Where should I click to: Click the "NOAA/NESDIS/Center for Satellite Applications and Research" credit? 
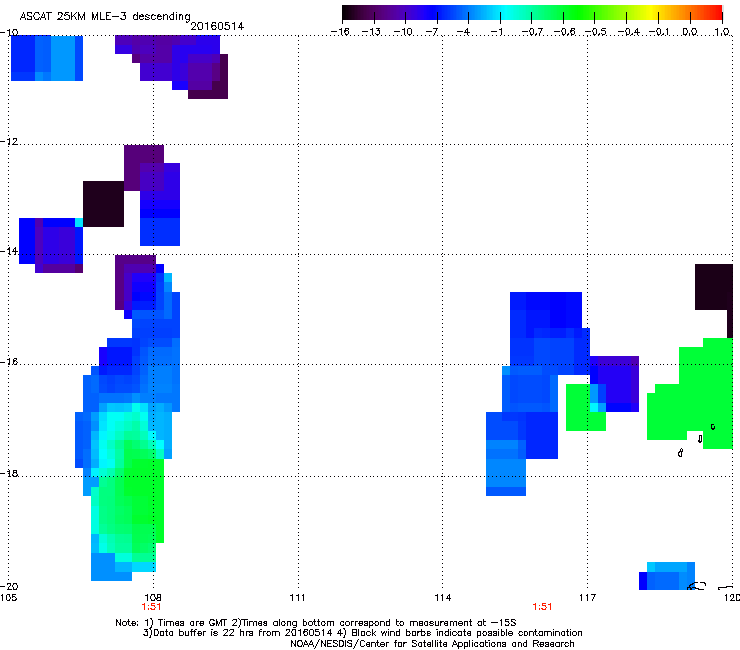click(x=432, y=643)
